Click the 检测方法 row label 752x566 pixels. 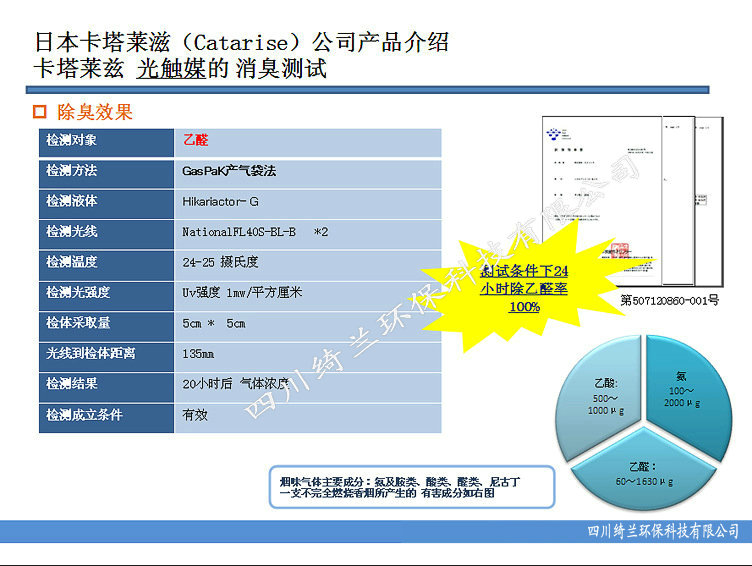(107, 171)
